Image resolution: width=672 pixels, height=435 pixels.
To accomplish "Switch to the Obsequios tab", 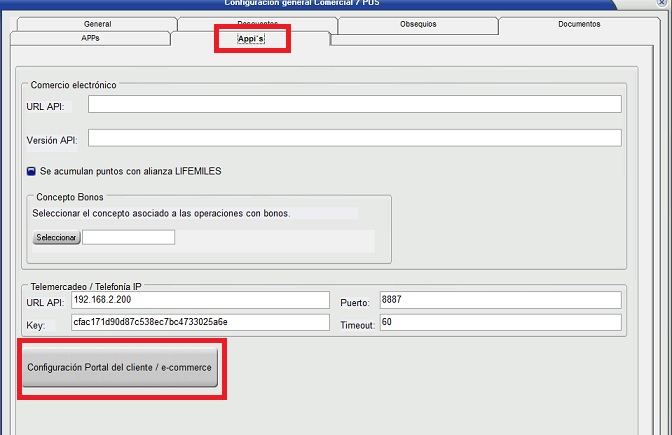I will tap(418, 23).
